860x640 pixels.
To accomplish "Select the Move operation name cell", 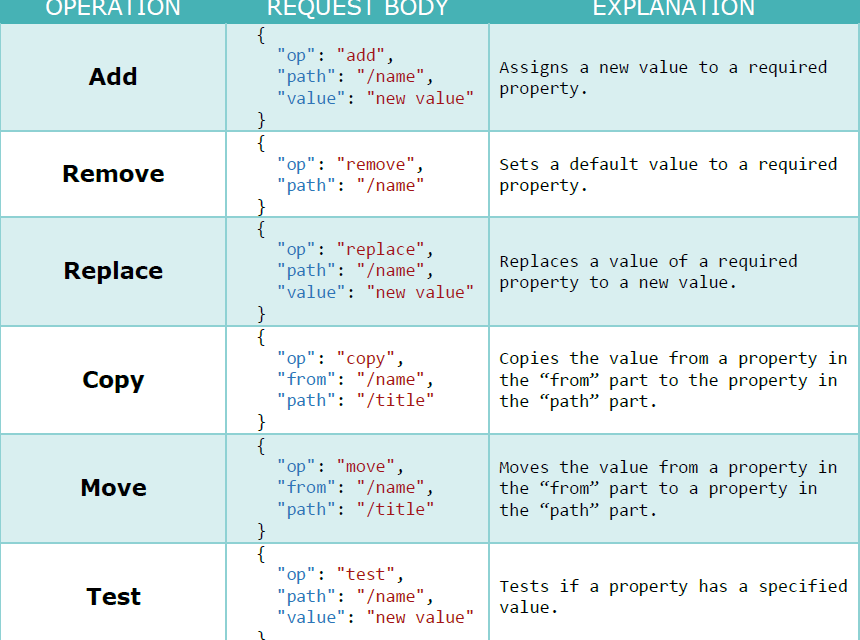I will [x=113, y=488].
